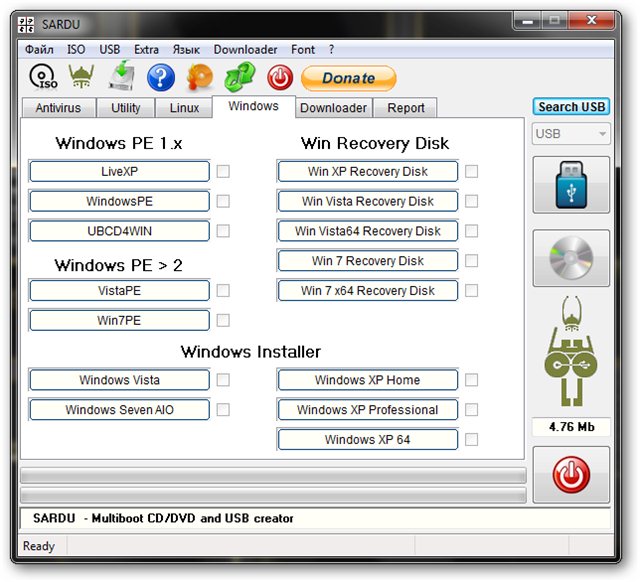The height and width of the screenshot is (582, 640).
Task: Click the Win Vista64 Recovery Disk button
Action: pyautogui.click(x=368, y=231)
